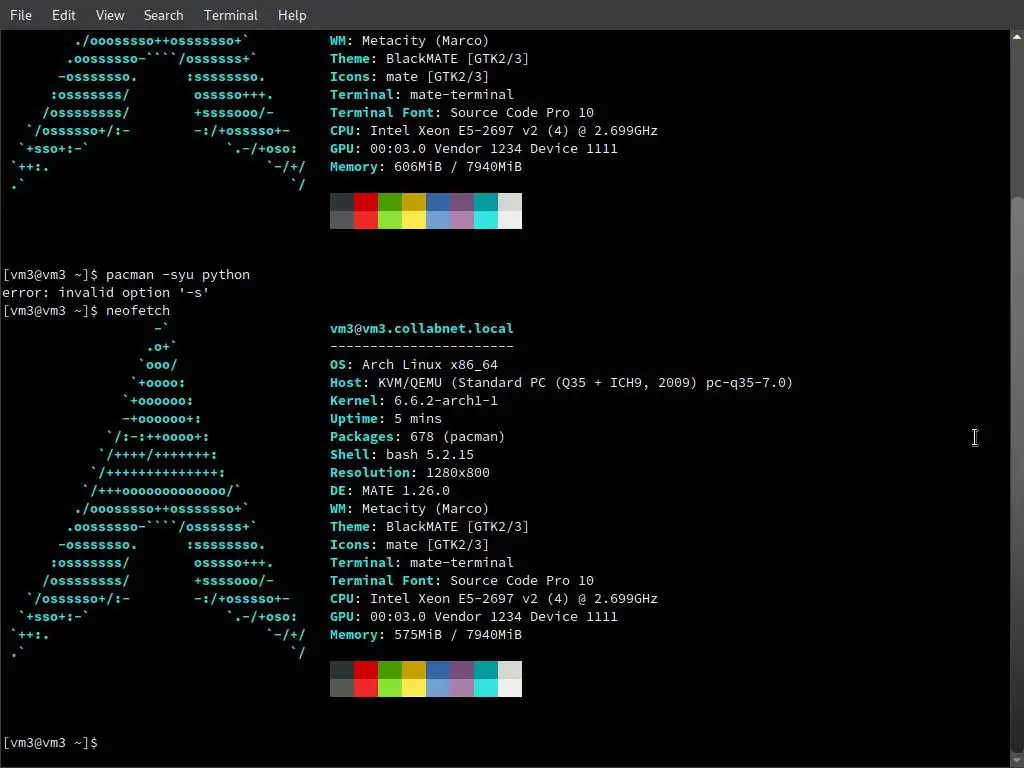Click the 'DE: MATE 1.26.0' line
The height and width of the screenshot is (768, 1024).
pyautogui.click(x=389, y=490)
